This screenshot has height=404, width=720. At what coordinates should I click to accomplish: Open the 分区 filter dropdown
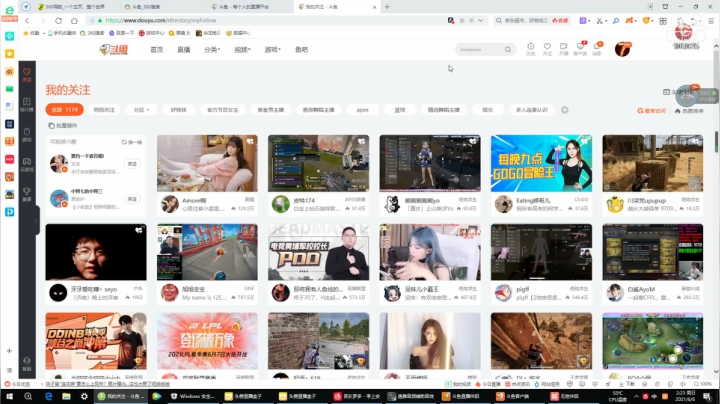[141, 110]
